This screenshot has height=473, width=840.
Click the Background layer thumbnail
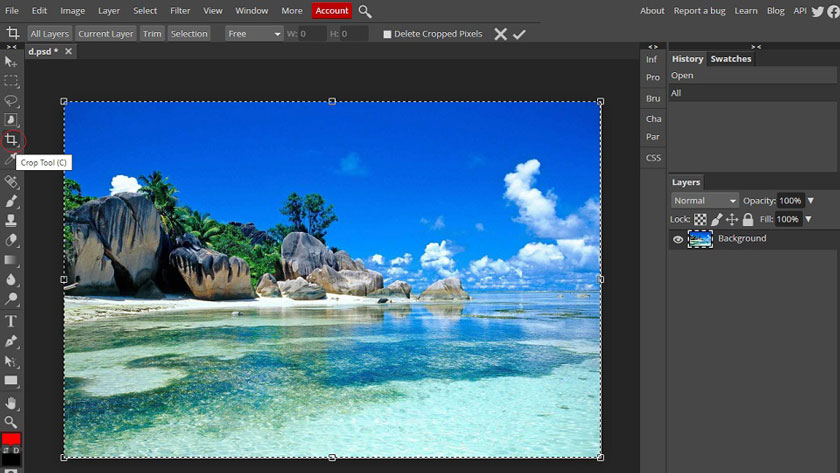point(700,239)
